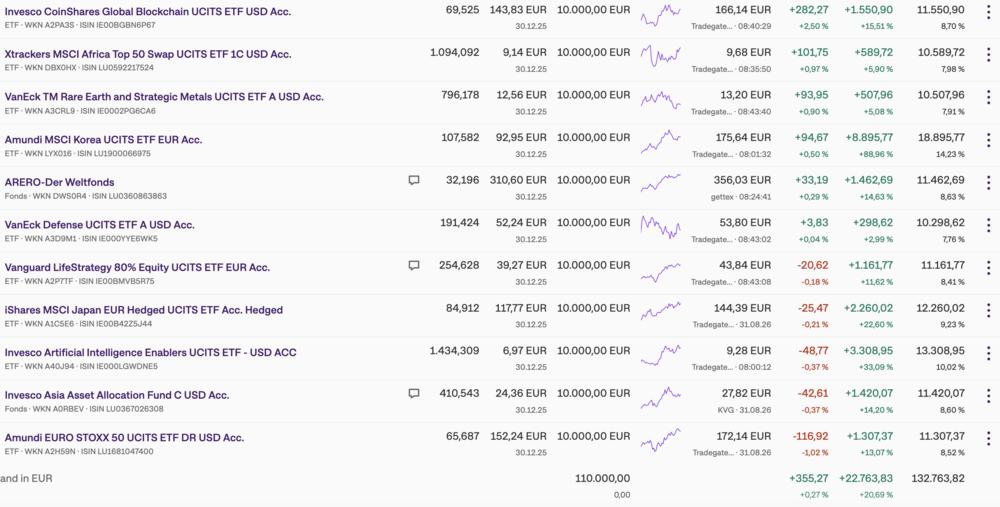Open three-dot menu for iShares MSCI Japan row
Viewport: 1000px width, 507px height.
click(989, 310)
